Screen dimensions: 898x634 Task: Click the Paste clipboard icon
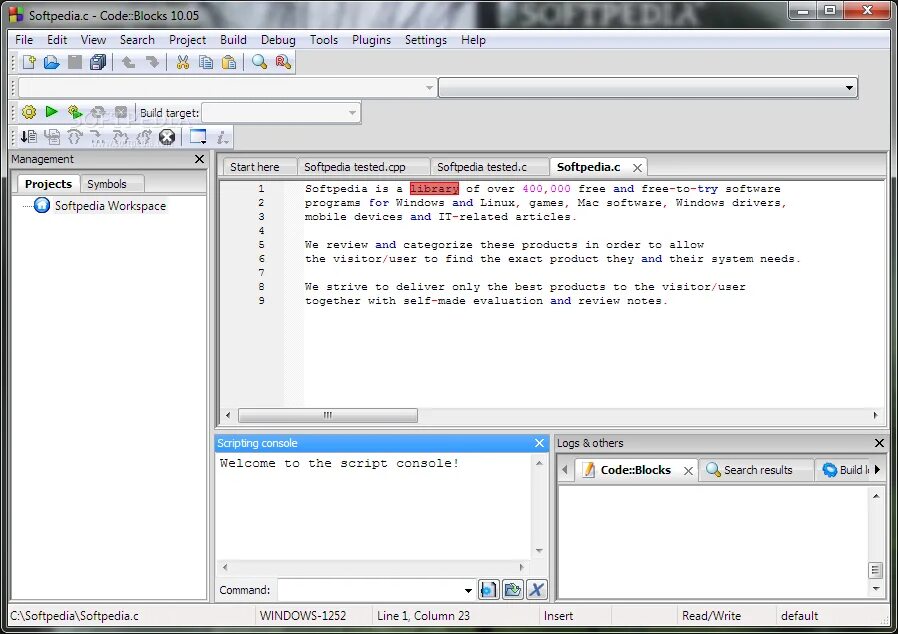(229, 62)
